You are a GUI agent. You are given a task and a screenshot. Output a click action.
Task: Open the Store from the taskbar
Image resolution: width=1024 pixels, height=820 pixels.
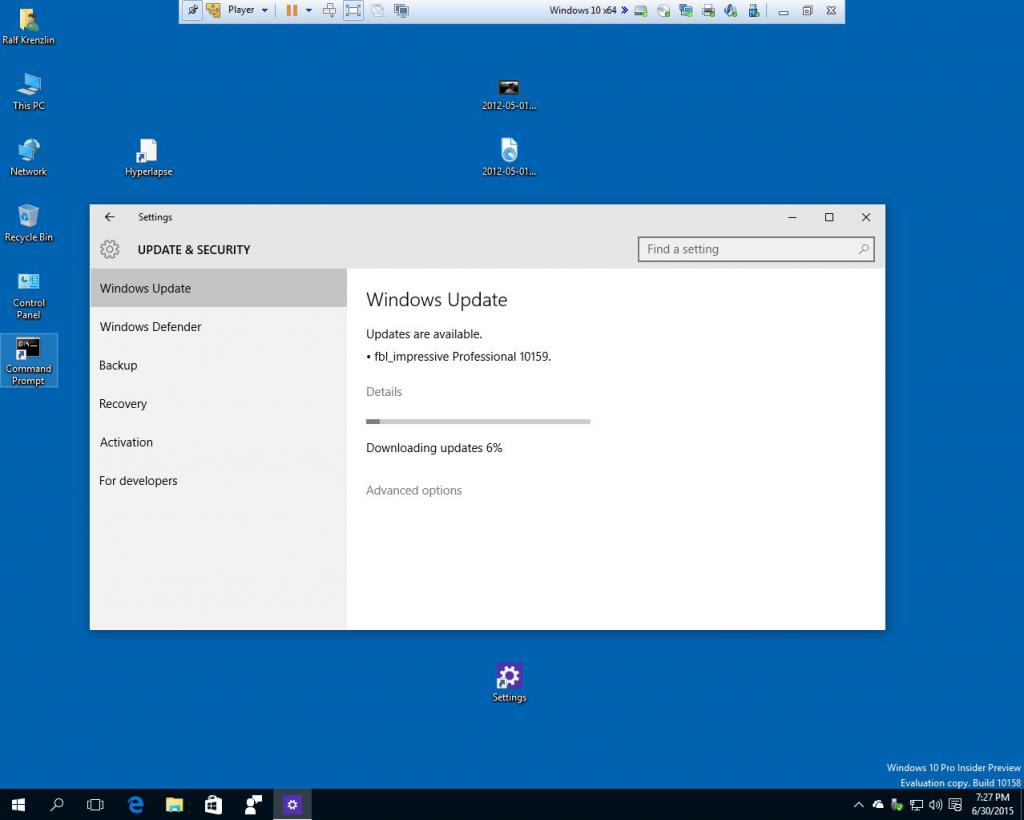coord(214,804)
